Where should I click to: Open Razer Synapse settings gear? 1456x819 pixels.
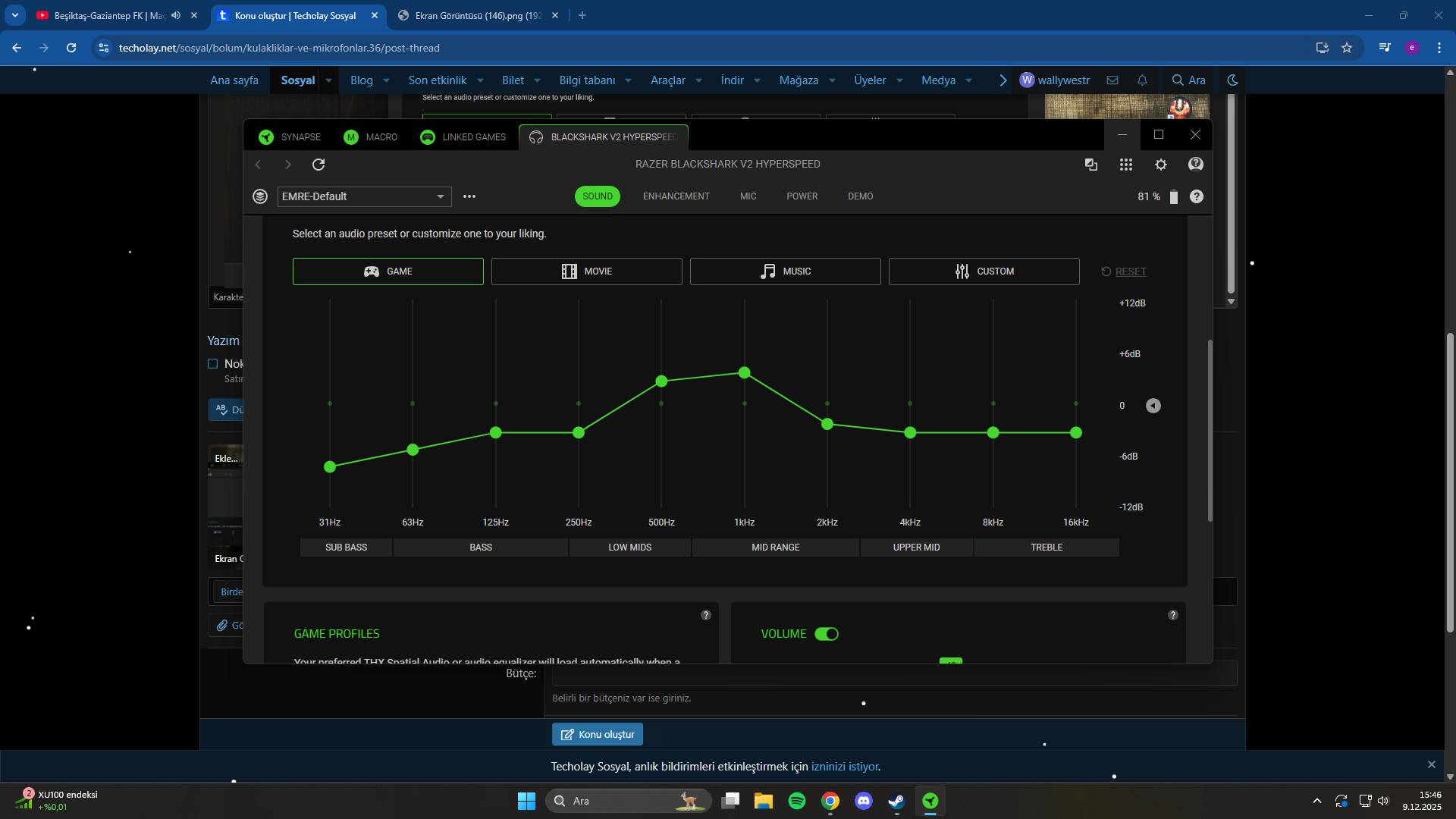point(1161,165)
